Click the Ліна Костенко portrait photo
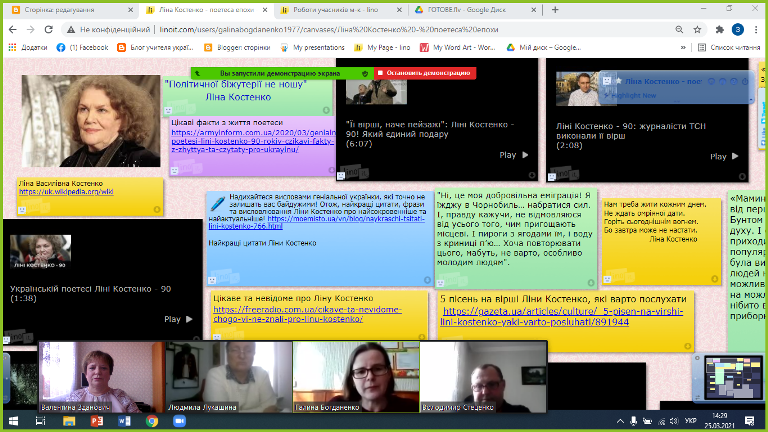The width and height of the screenshot is (768, 432). (x=91, y=121)
